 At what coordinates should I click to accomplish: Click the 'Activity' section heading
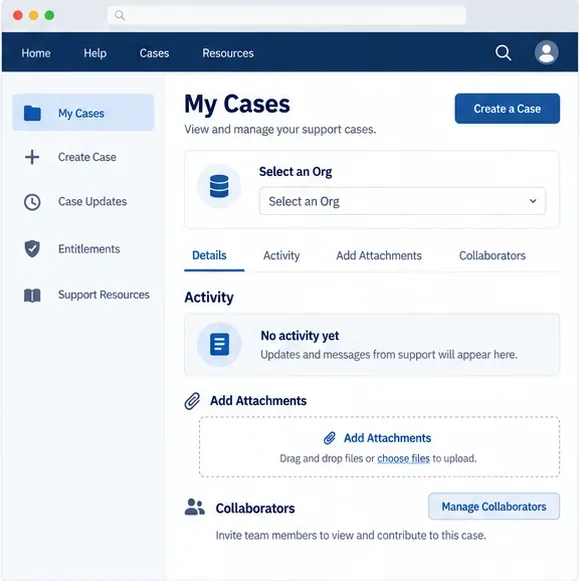[209, 297]
